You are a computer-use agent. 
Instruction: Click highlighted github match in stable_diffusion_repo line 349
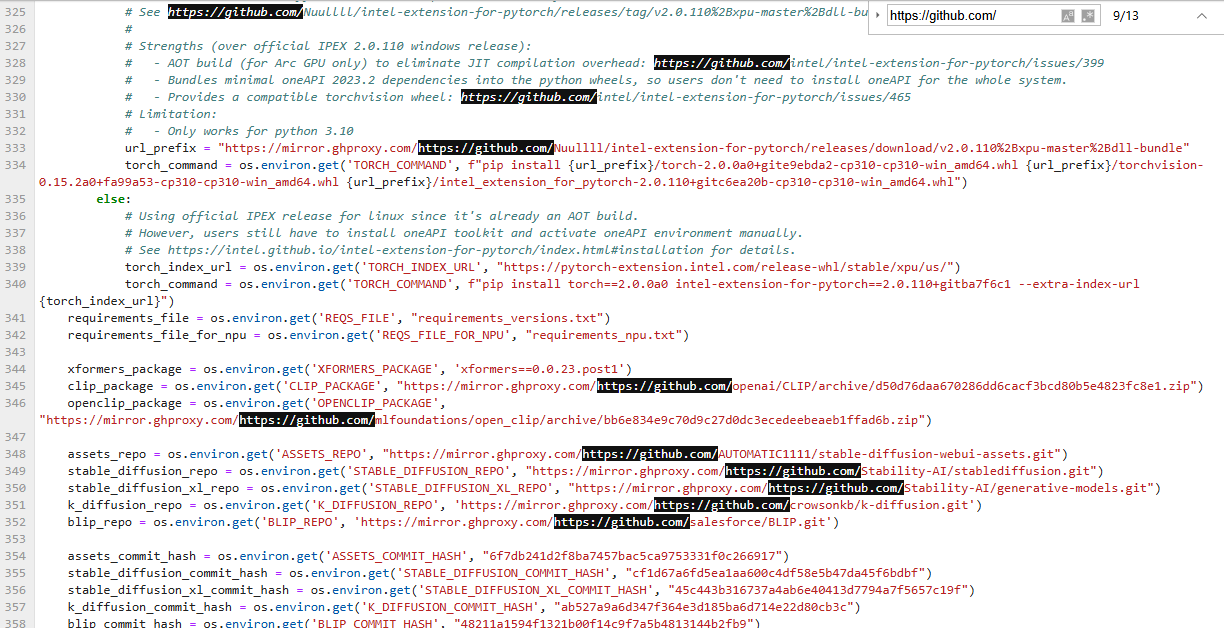793,471
